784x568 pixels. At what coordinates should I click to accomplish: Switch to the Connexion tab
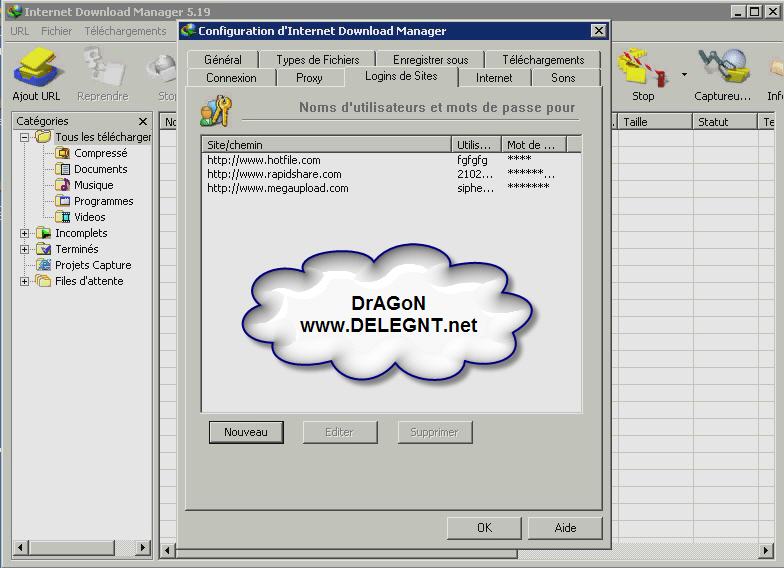coord(231,78)
